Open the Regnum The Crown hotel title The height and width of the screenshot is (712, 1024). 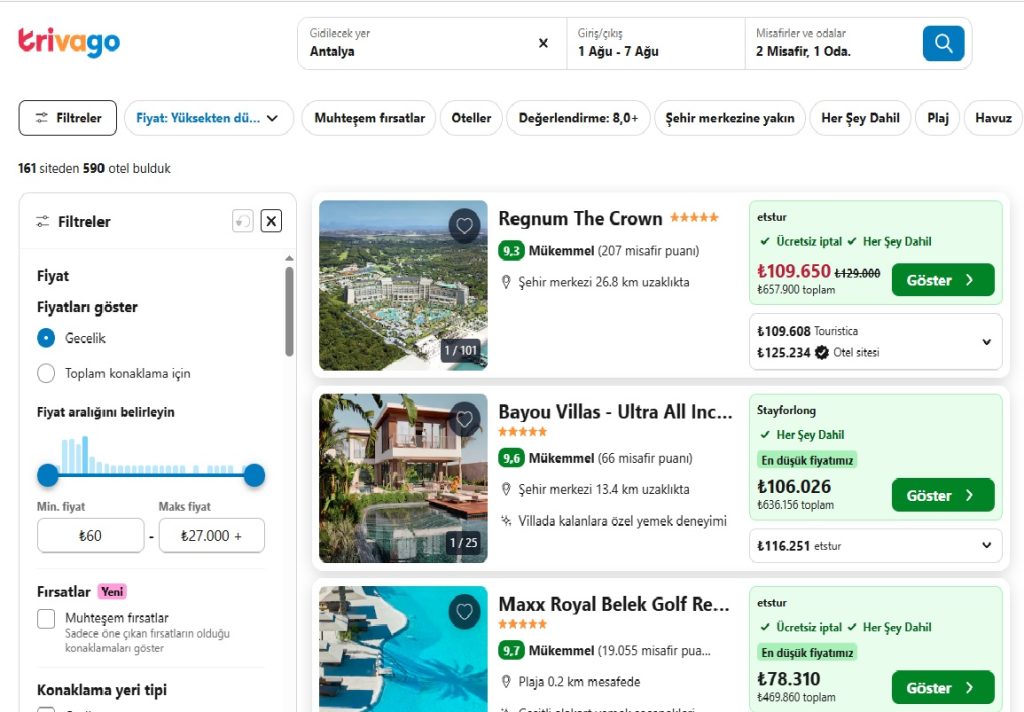pyautogui.click(x=580, y=219)
